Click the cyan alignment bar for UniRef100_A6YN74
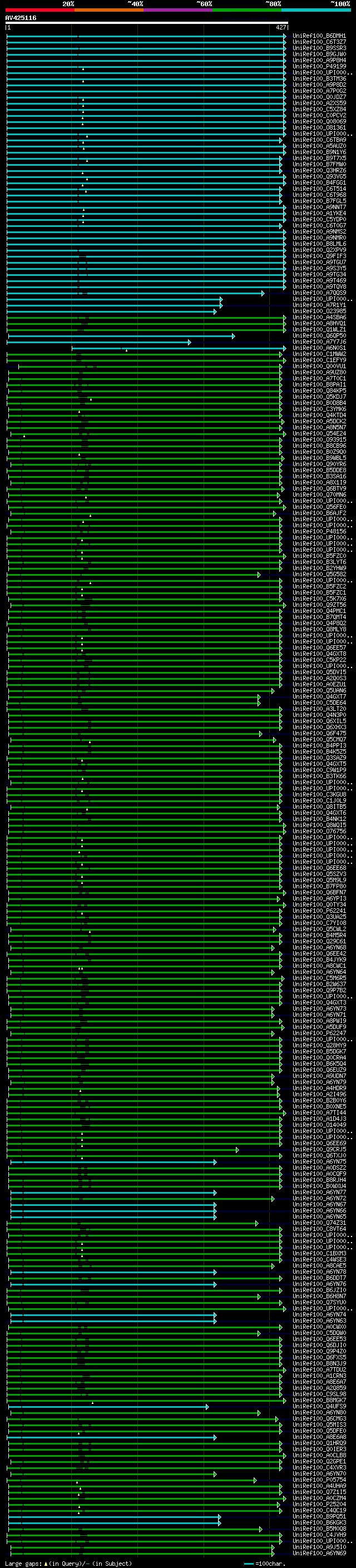The height and width of the screenshot is (1568, 356). click(x=113, y=1315)
